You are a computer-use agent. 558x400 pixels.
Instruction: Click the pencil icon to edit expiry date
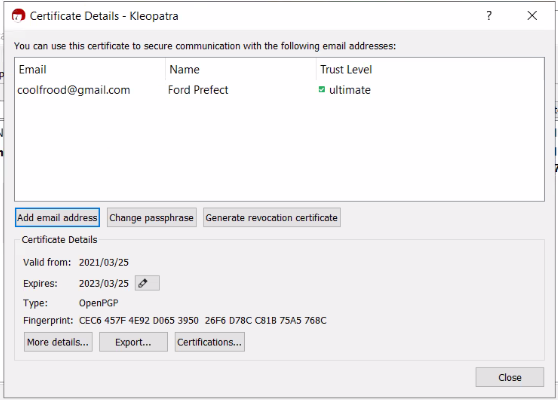click(x=147, y=283)
